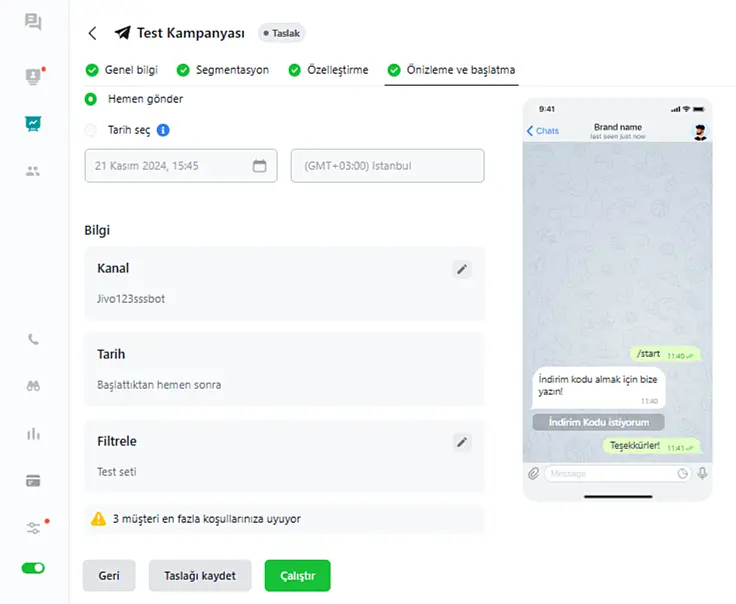Edit the Filtrele section with pencil icon
The width and height of the screenshot is (736, 604).
pos(462,442)
